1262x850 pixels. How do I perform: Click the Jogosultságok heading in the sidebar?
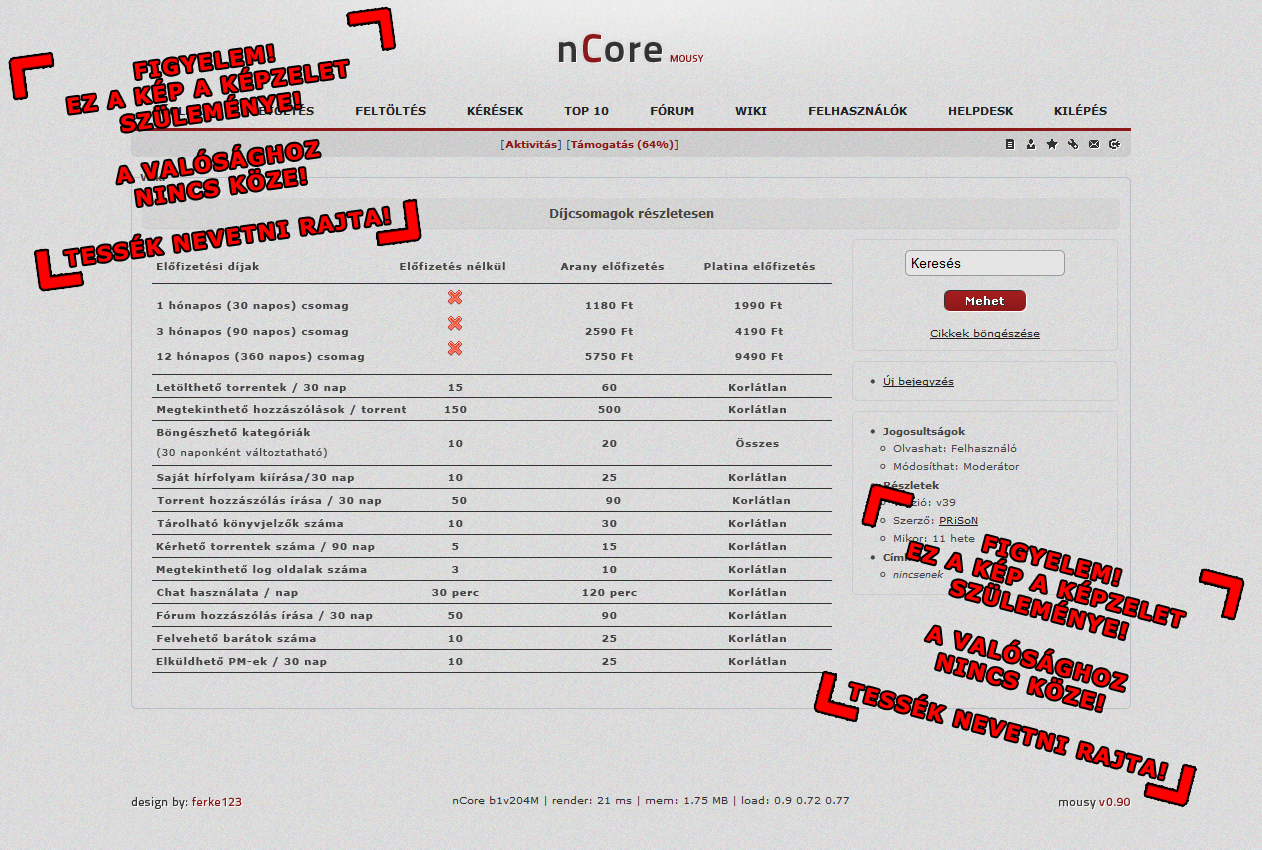pyautogui.click(x=924, y=432)
